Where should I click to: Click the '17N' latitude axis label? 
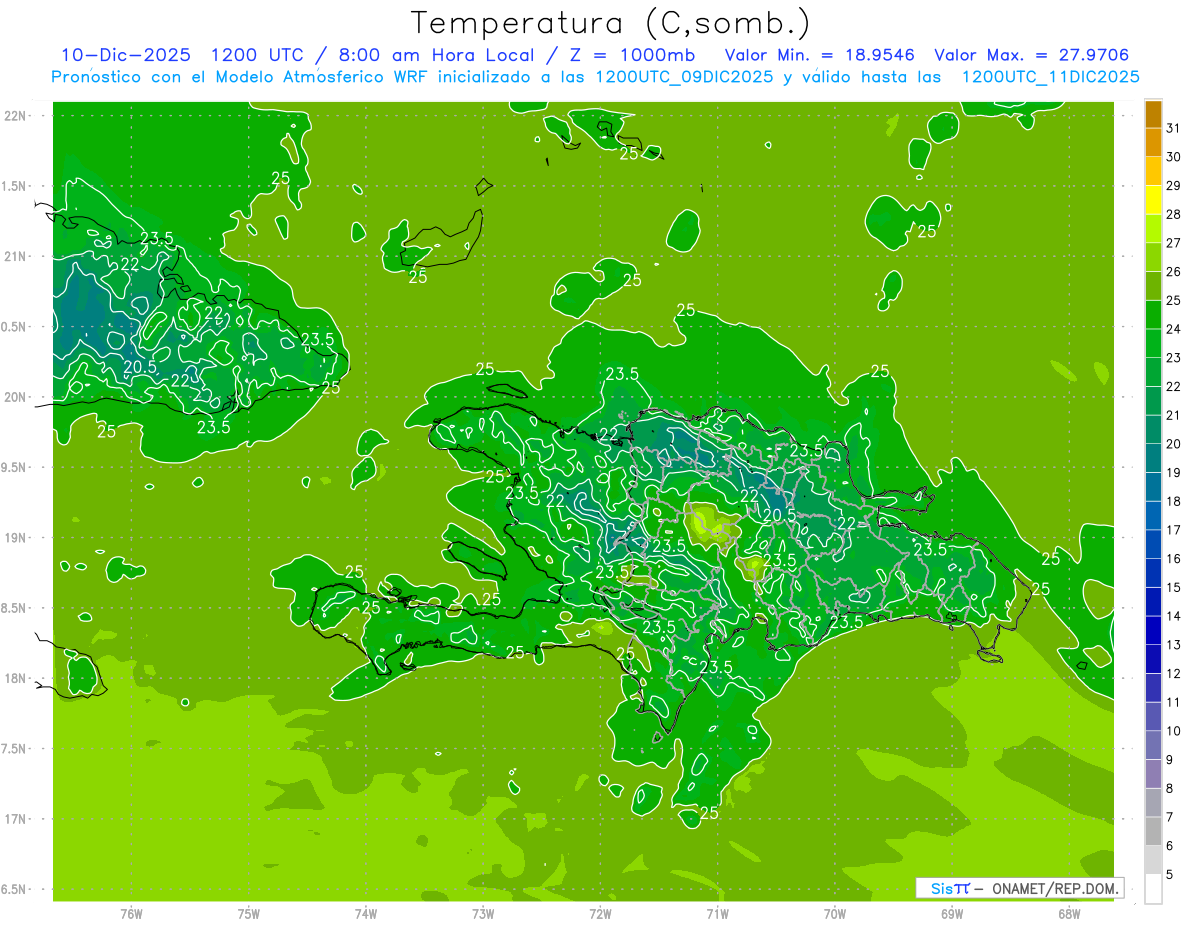(15, 819)
